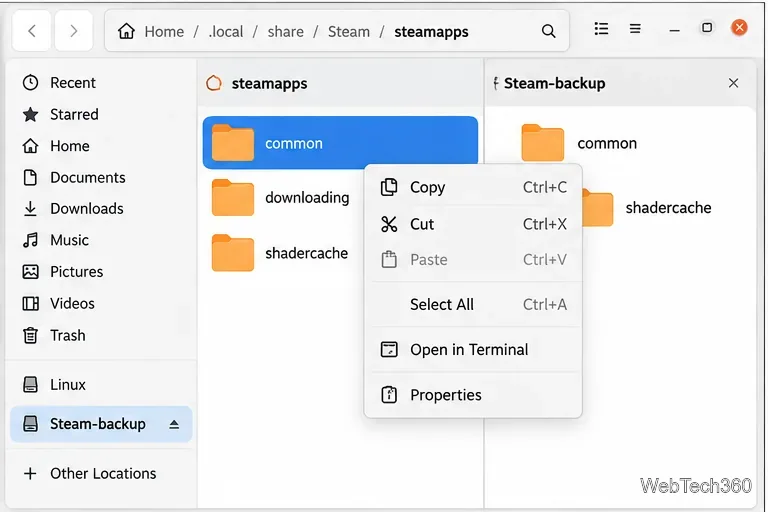Screen dimensions: 768x512
Task: Close the Steam-backup pane
Action: pos(733,83)
